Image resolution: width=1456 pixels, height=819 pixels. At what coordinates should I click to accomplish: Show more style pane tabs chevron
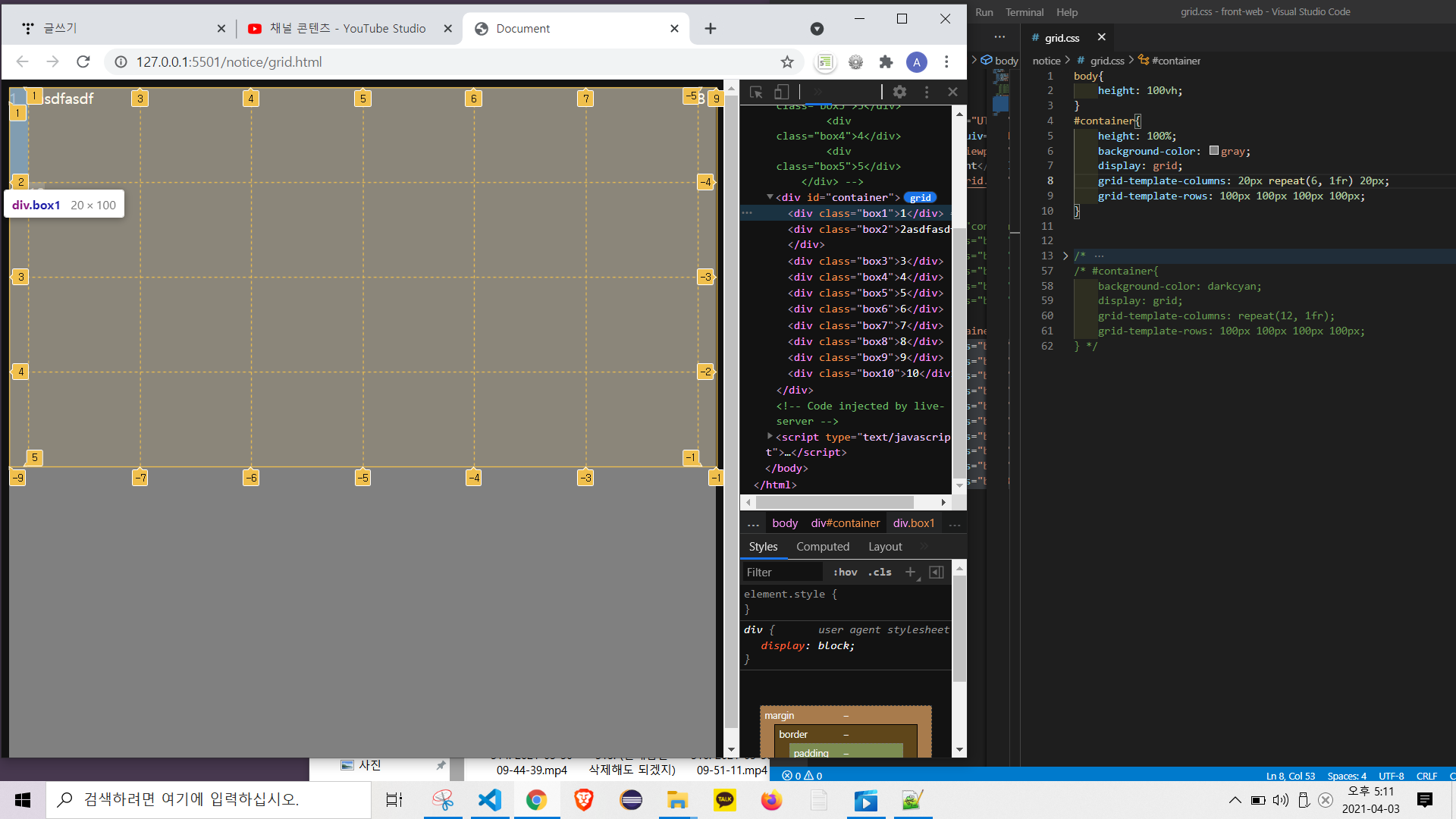[x=924, y=547]
